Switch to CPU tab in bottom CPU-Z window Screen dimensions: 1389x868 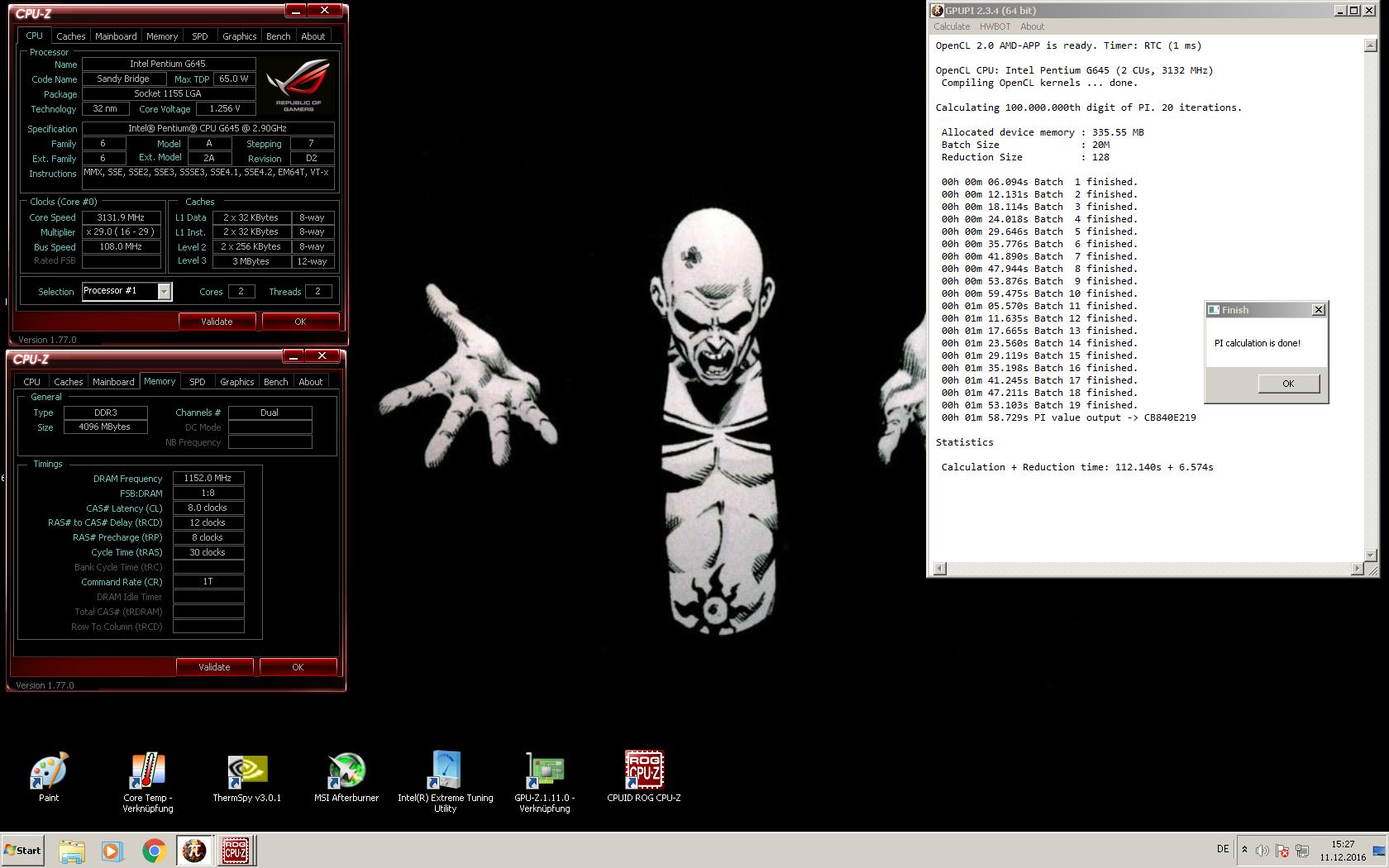[x=31, y=382]
